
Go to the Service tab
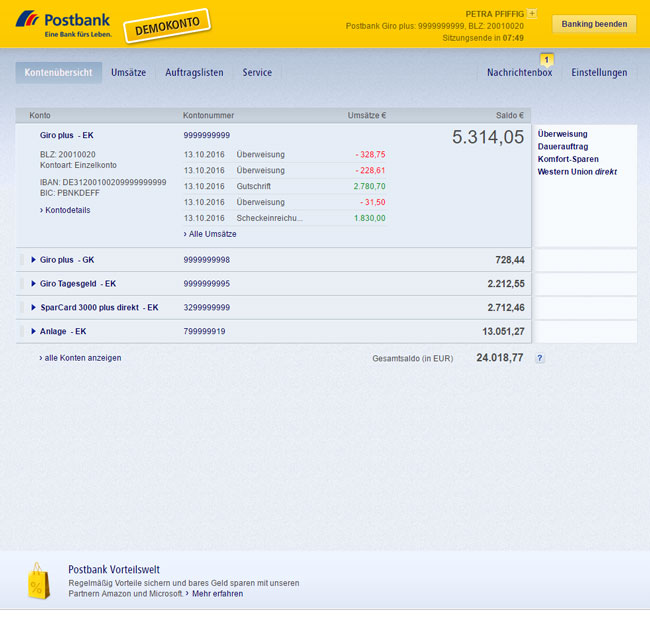point(257,73)
